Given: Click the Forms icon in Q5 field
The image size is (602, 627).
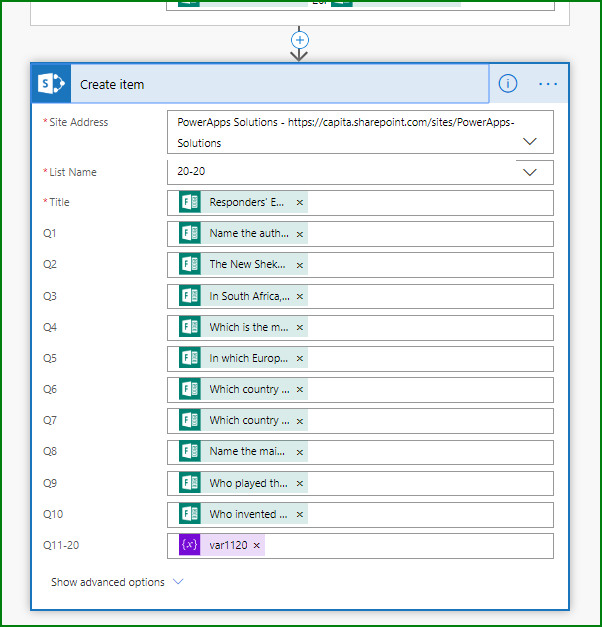Looking at the screenshot, I should pyautogui.click(x=190, y=358).
